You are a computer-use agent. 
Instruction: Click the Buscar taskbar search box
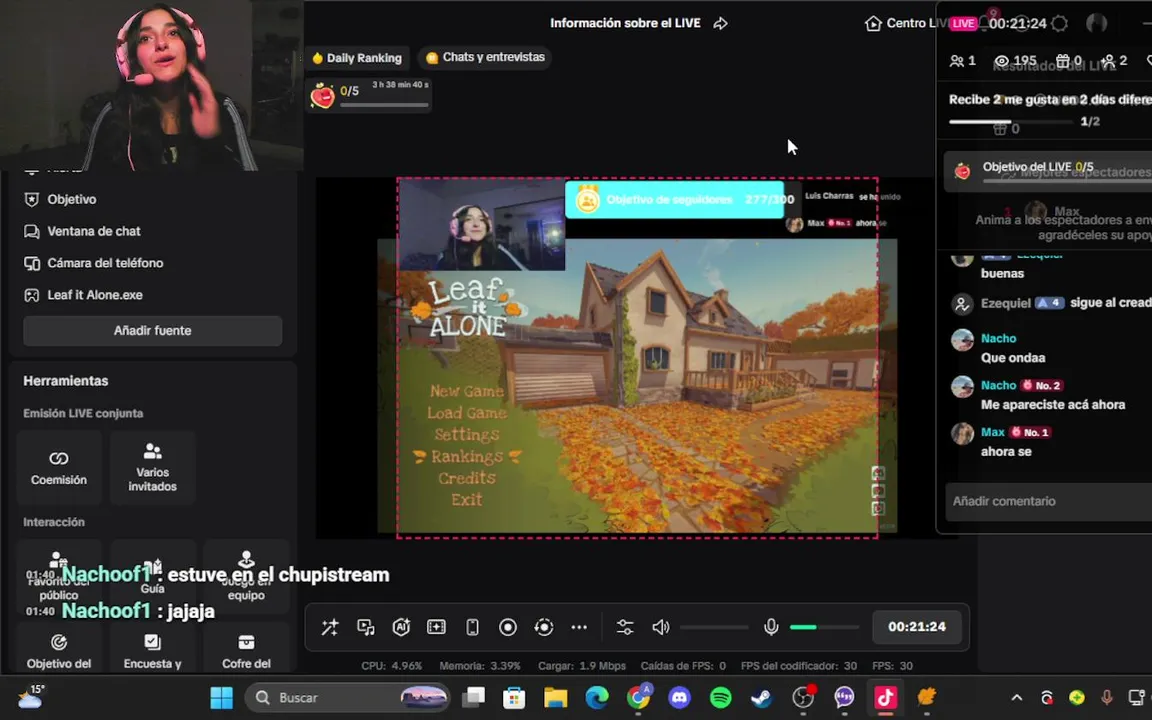coord(348,697)
